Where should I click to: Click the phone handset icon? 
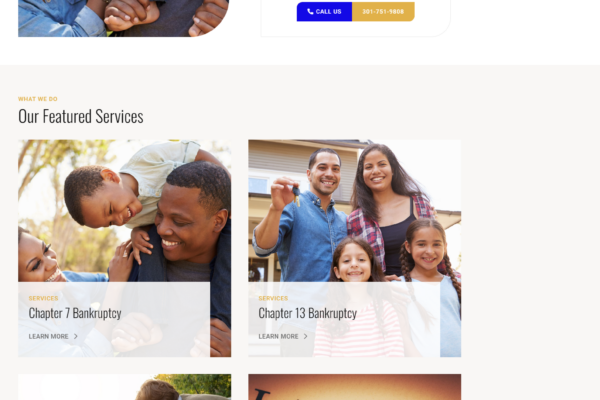tap(310, 11)
